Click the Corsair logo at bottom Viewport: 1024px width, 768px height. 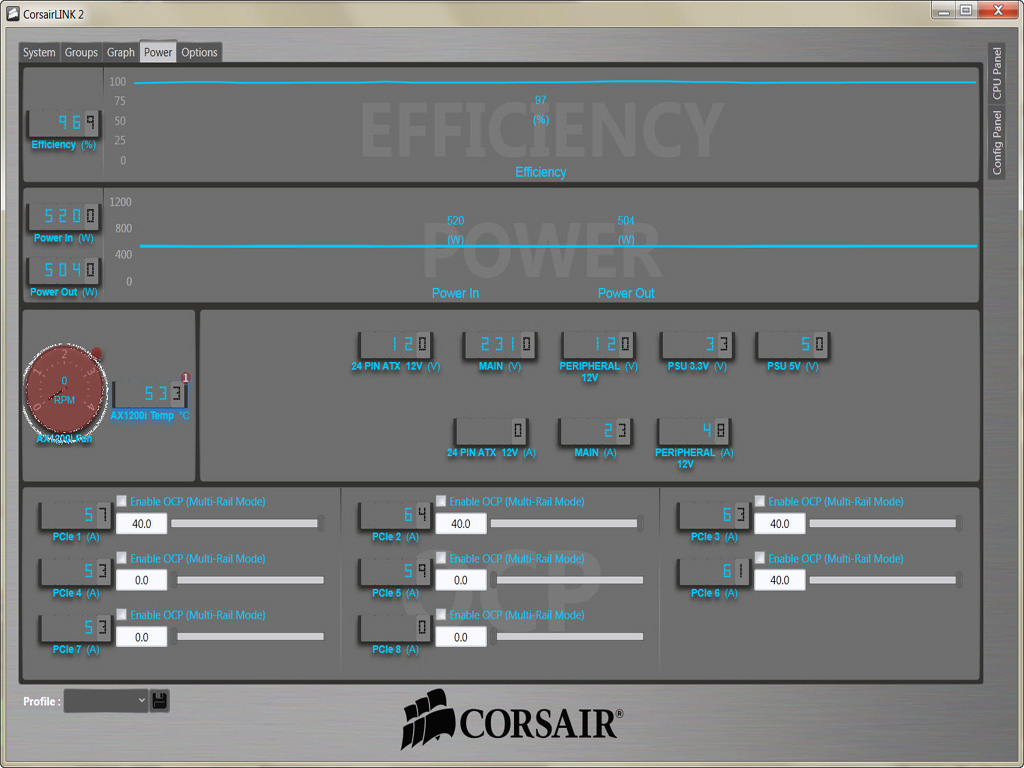coord(512,721)
